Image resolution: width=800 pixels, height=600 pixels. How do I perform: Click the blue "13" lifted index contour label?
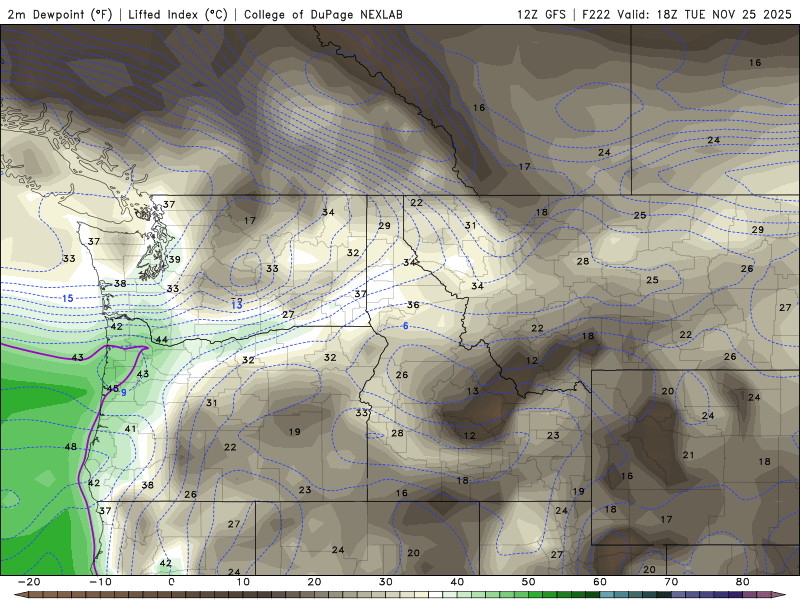237,305
